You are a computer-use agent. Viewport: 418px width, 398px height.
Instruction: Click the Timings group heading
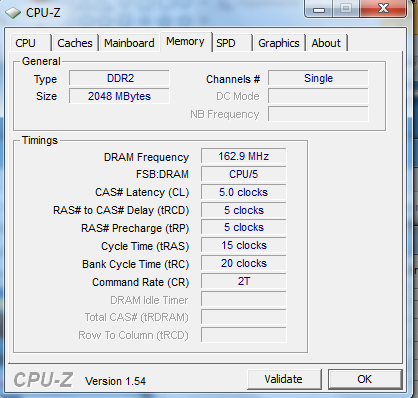click(40, 140)
